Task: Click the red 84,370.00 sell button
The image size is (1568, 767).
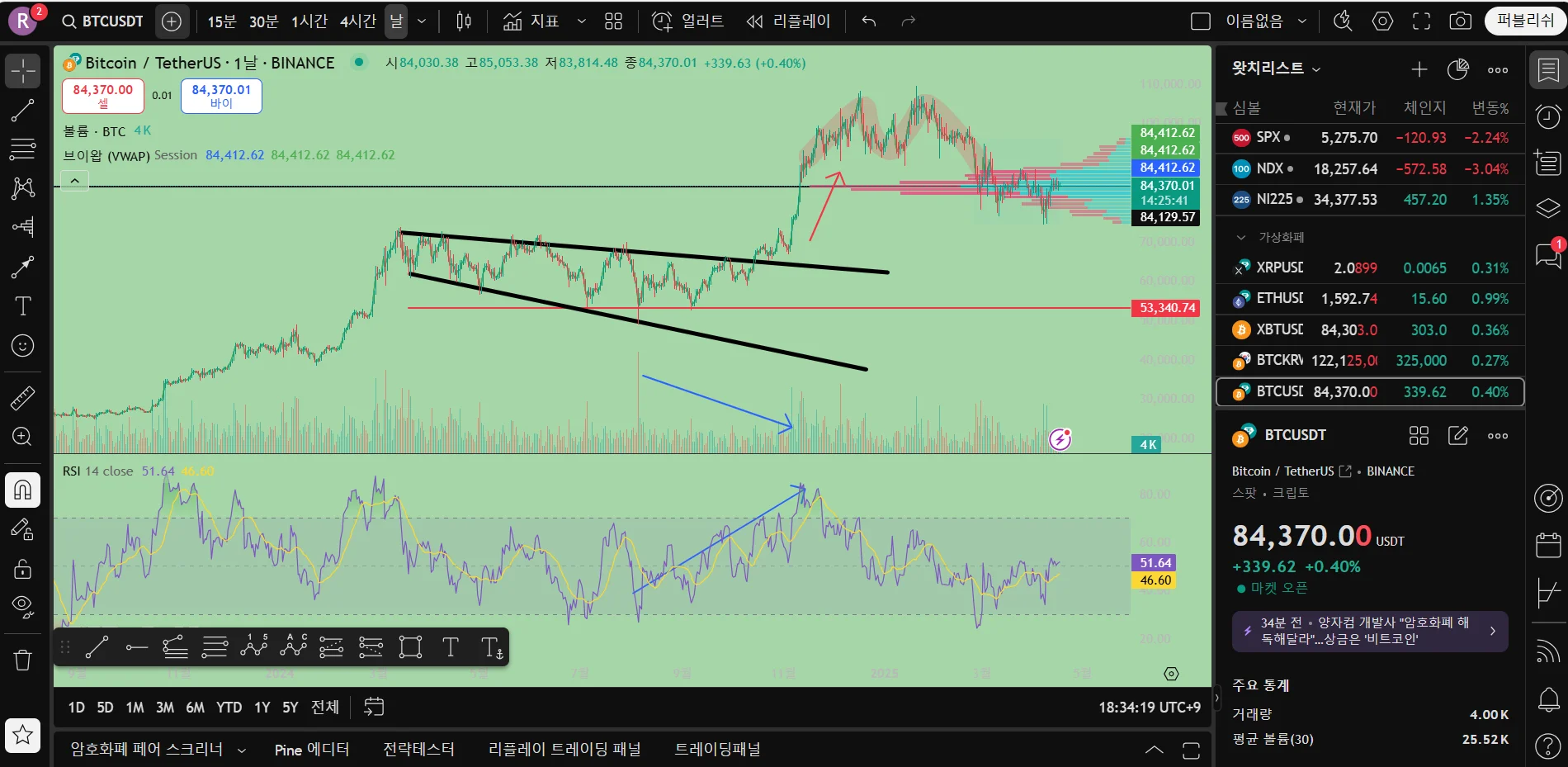Action: coord(103,96)
